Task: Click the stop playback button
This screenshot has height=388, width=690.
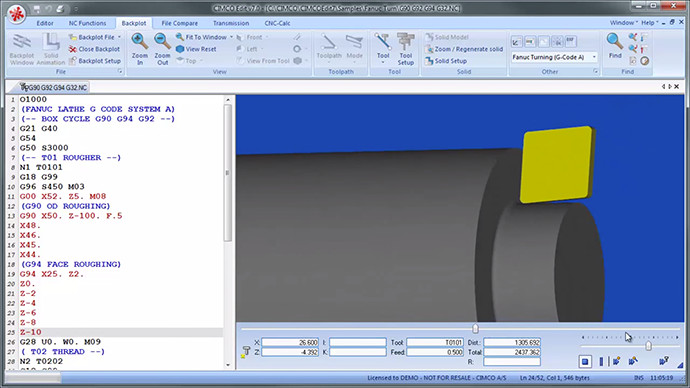Action: coord(585,362)
